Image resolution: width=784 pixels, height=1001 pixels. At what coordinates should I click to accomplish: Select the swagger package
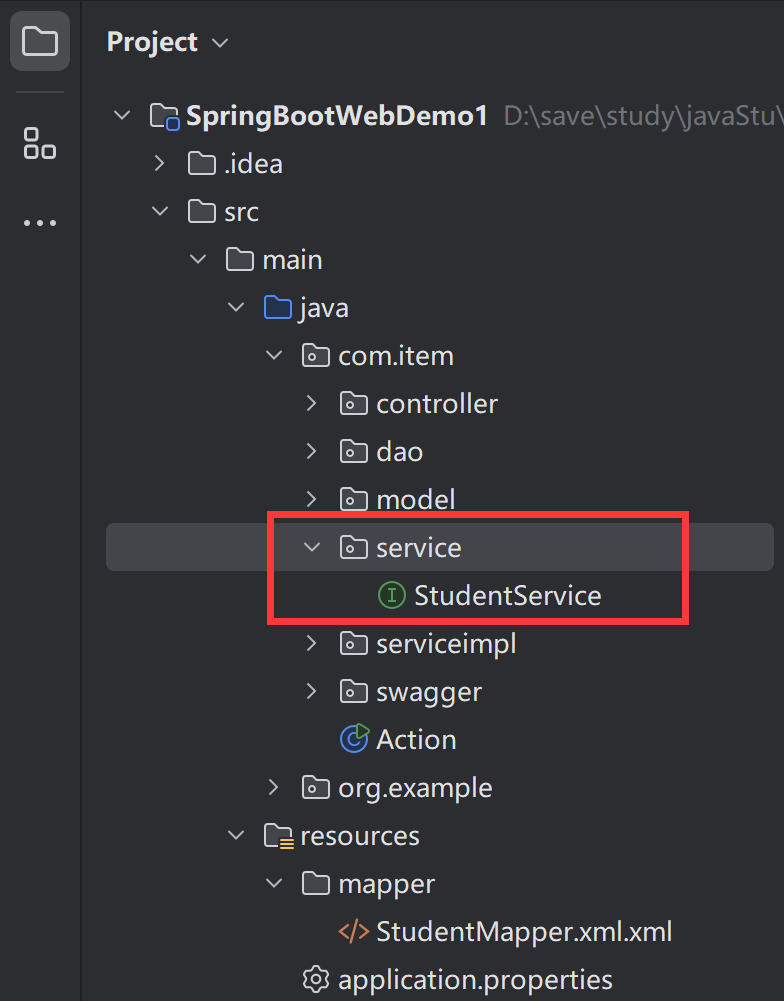(428, 692)
